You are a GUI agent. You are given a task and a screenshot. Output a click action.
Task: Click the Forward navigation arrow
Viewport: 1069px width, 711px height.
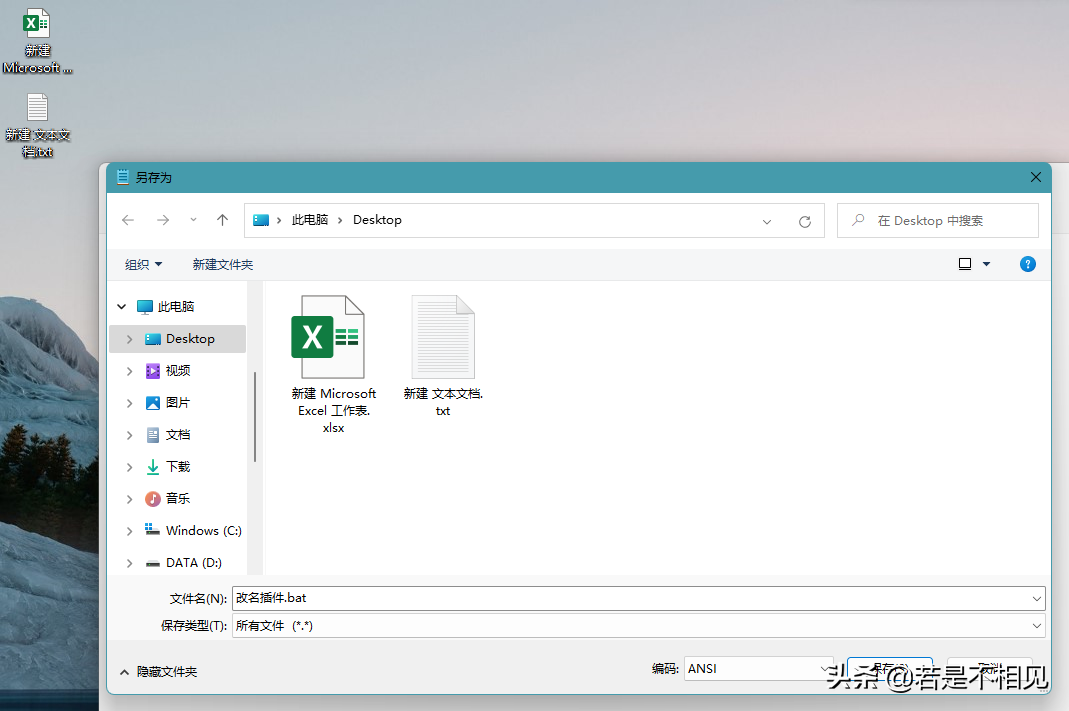coord(163,220)
